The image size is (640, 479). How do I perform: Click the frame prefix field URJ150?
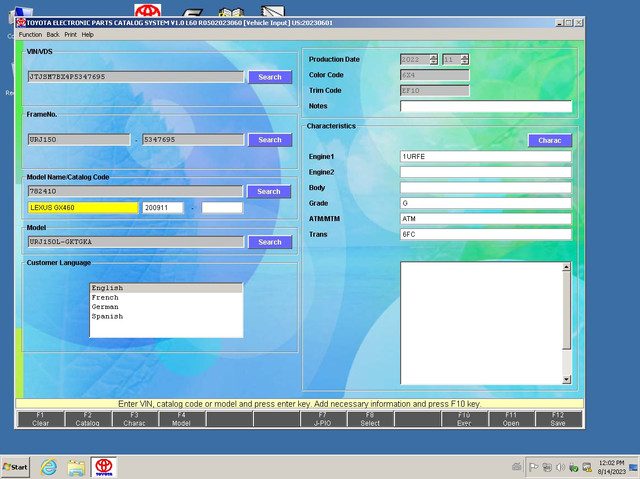click(x=79, y=140)
